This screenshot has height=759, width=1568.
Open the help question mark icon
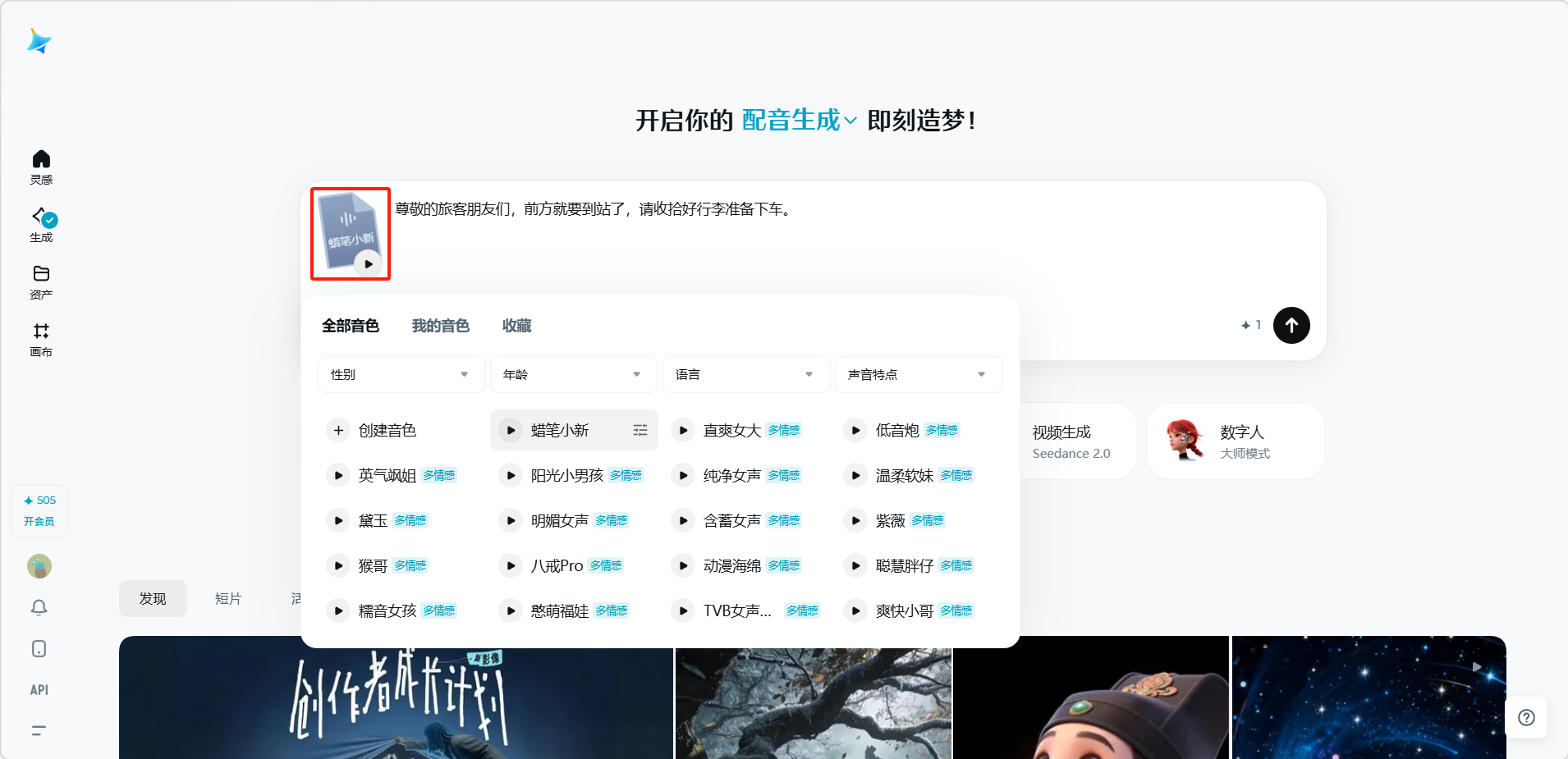point(1526,718)
